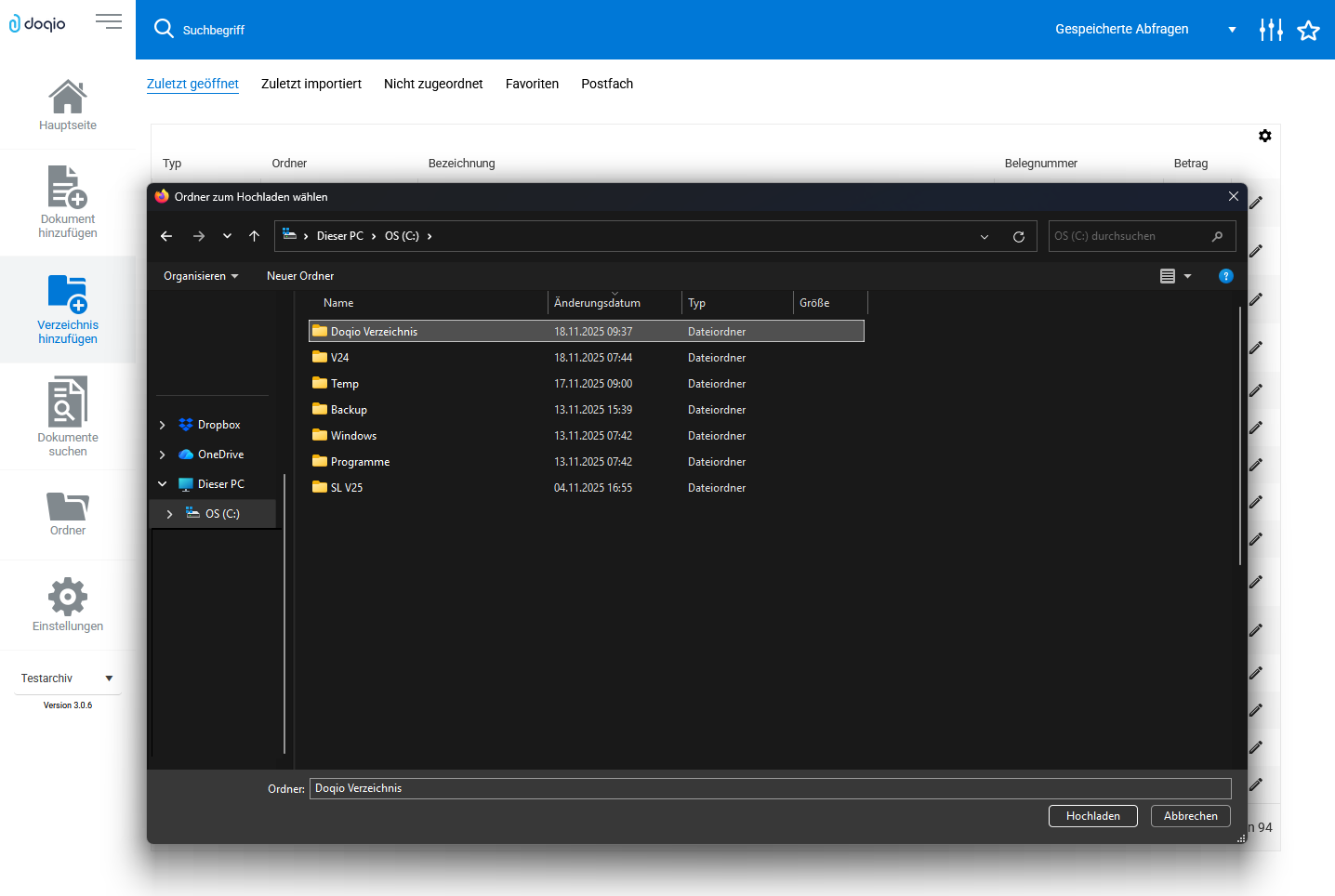Image resolution: width=1335 pixels, height=896 pixels.
Task: Open the Einstellungen gear in sidebar
Action: coord(67,597)
